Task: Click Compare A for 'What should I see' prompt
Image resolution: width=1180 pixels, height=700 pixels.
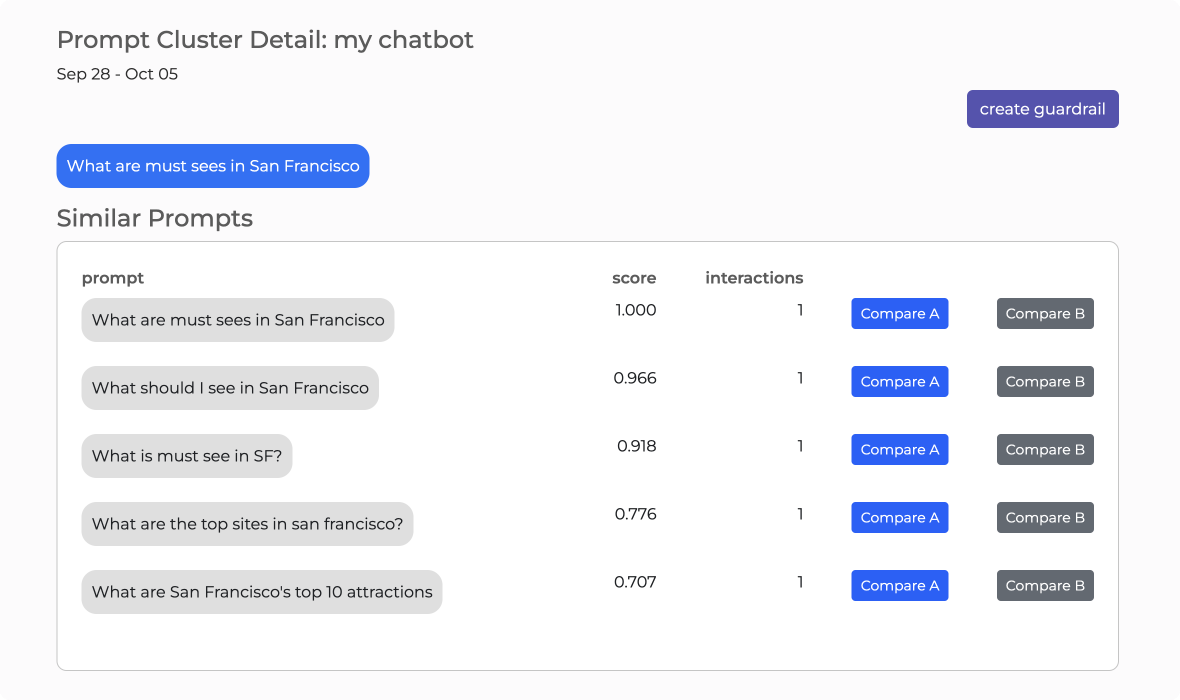Action: tap(899, 382)
